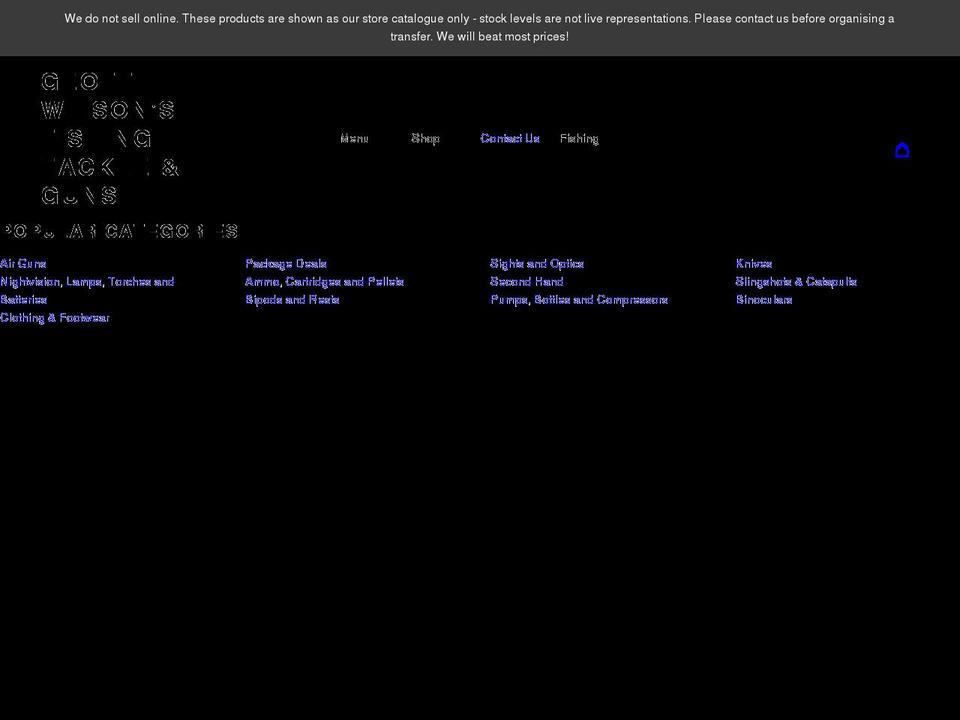Browse Bipods and Rests products
This screenshot has width=960, height=720.
pyautogui.click(x=293, y=299)
